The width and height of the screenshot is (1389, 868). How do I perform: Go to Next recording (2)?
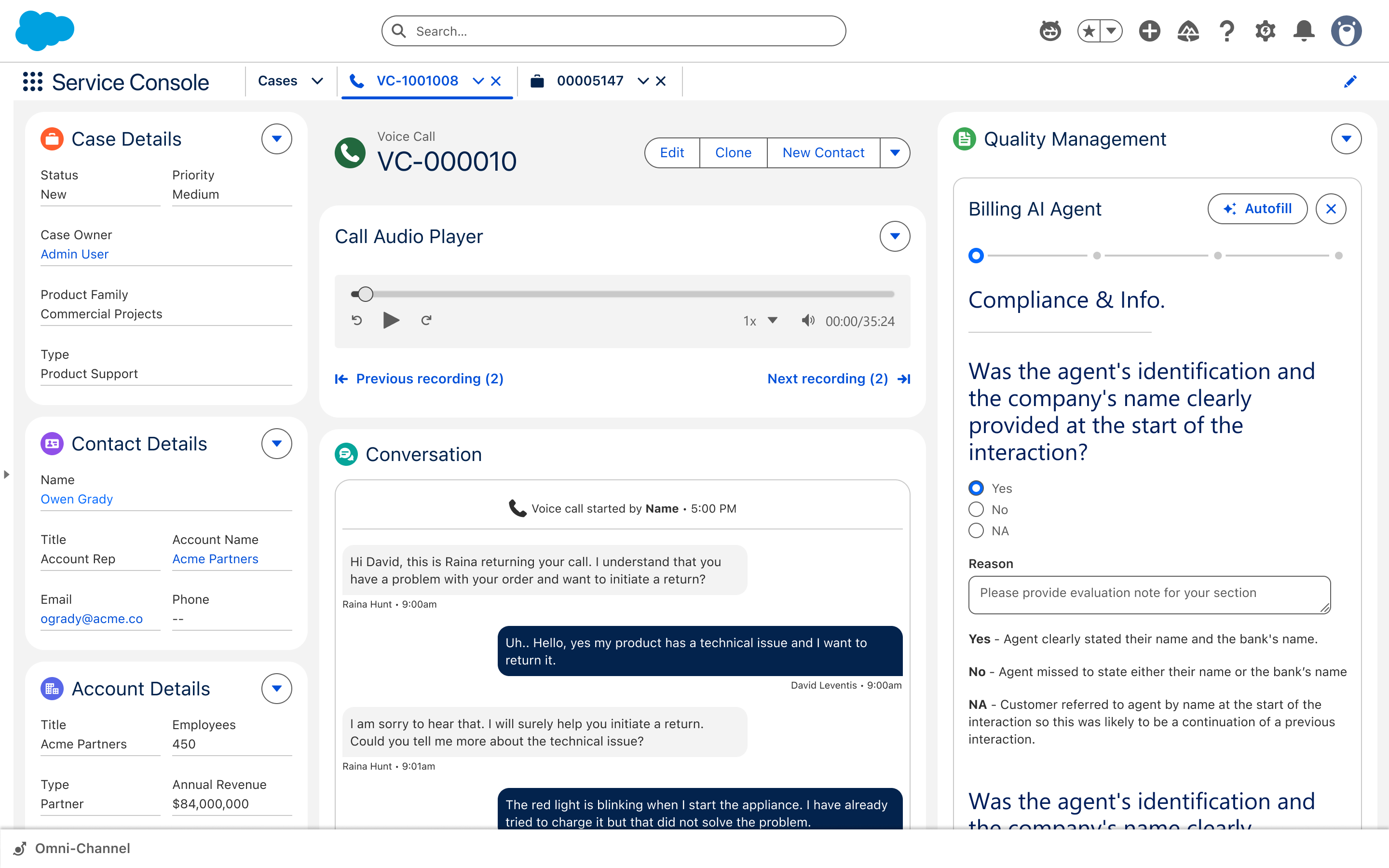839,379
